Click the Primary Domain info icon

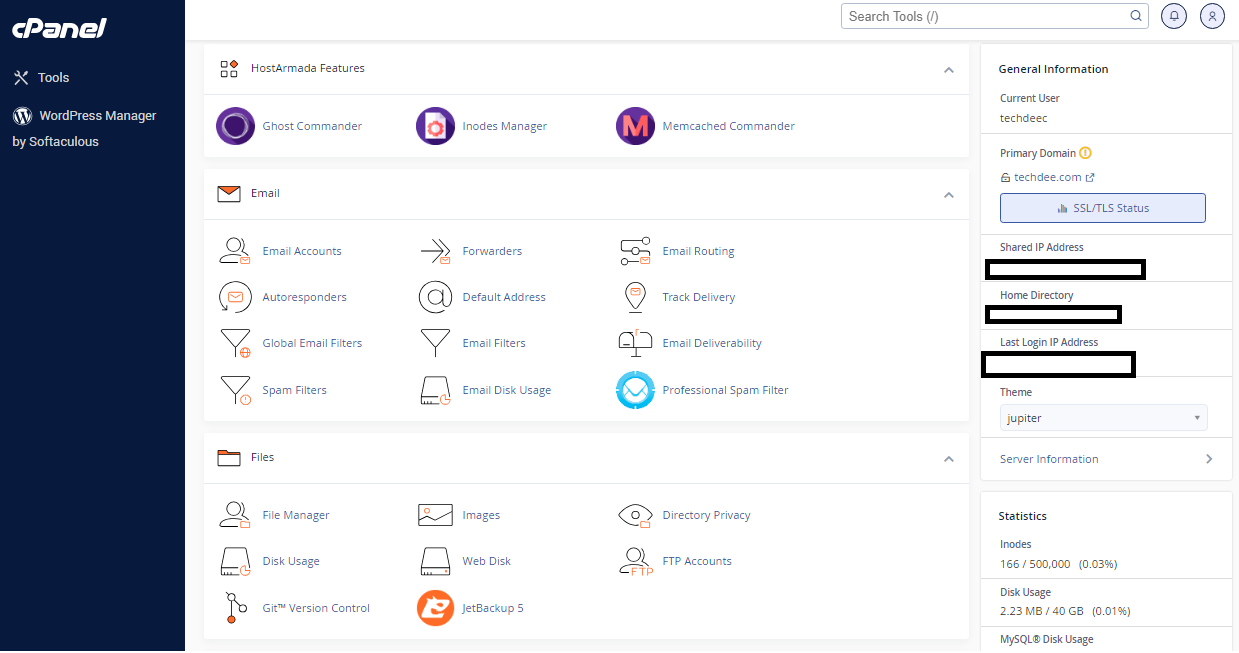click(1085, 153)
